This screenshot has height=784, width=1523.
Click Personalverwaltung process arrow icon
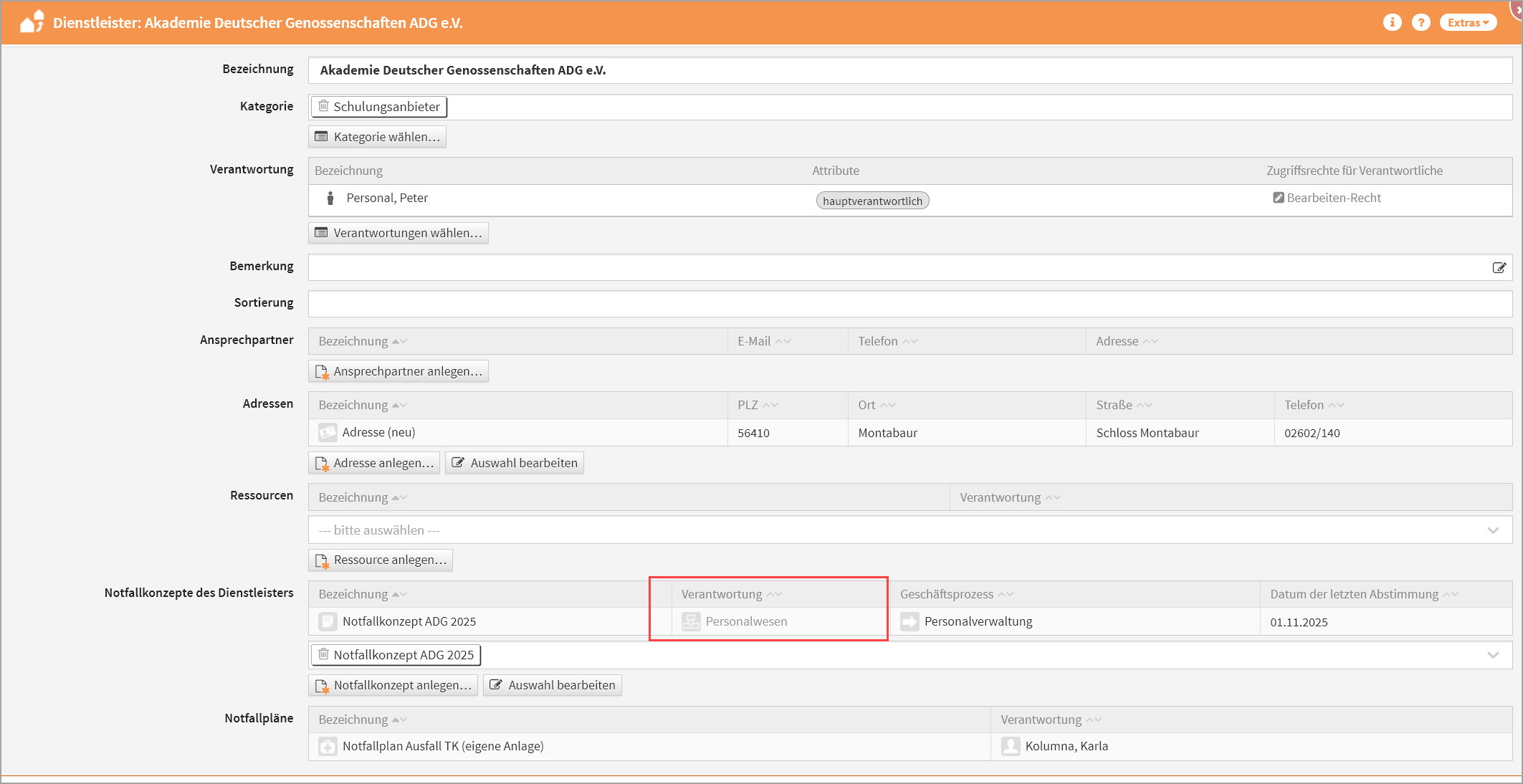909,621
